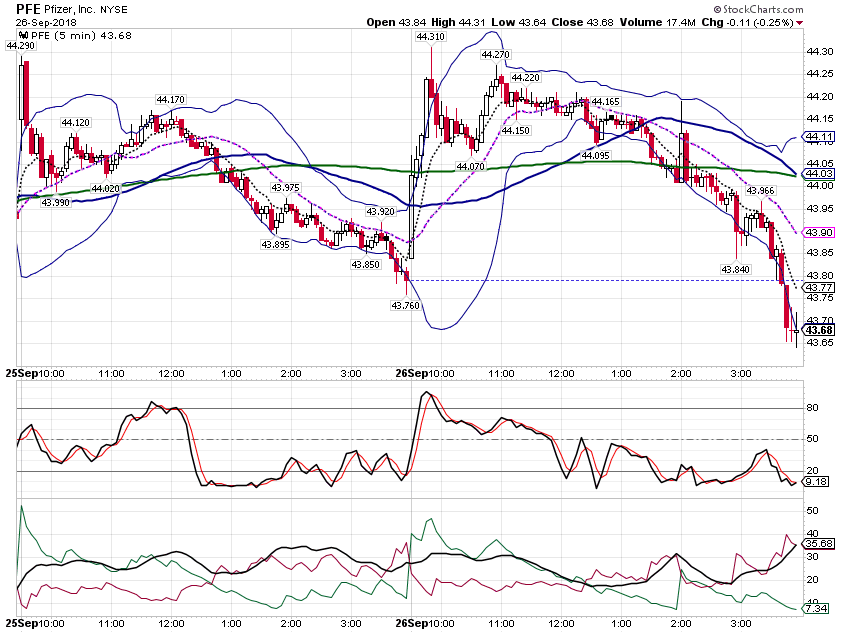Click the 43.840 price annotation
This screenshot has width=850, height=633.
(736, 269)
